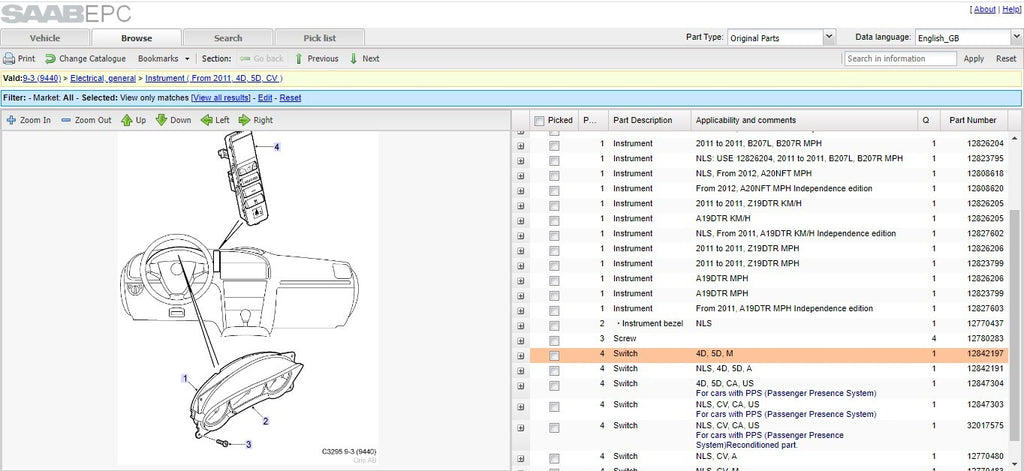Open the Bookmarks dropdown menu
This screenshot has width=1024, height=471.
(163, 59)
